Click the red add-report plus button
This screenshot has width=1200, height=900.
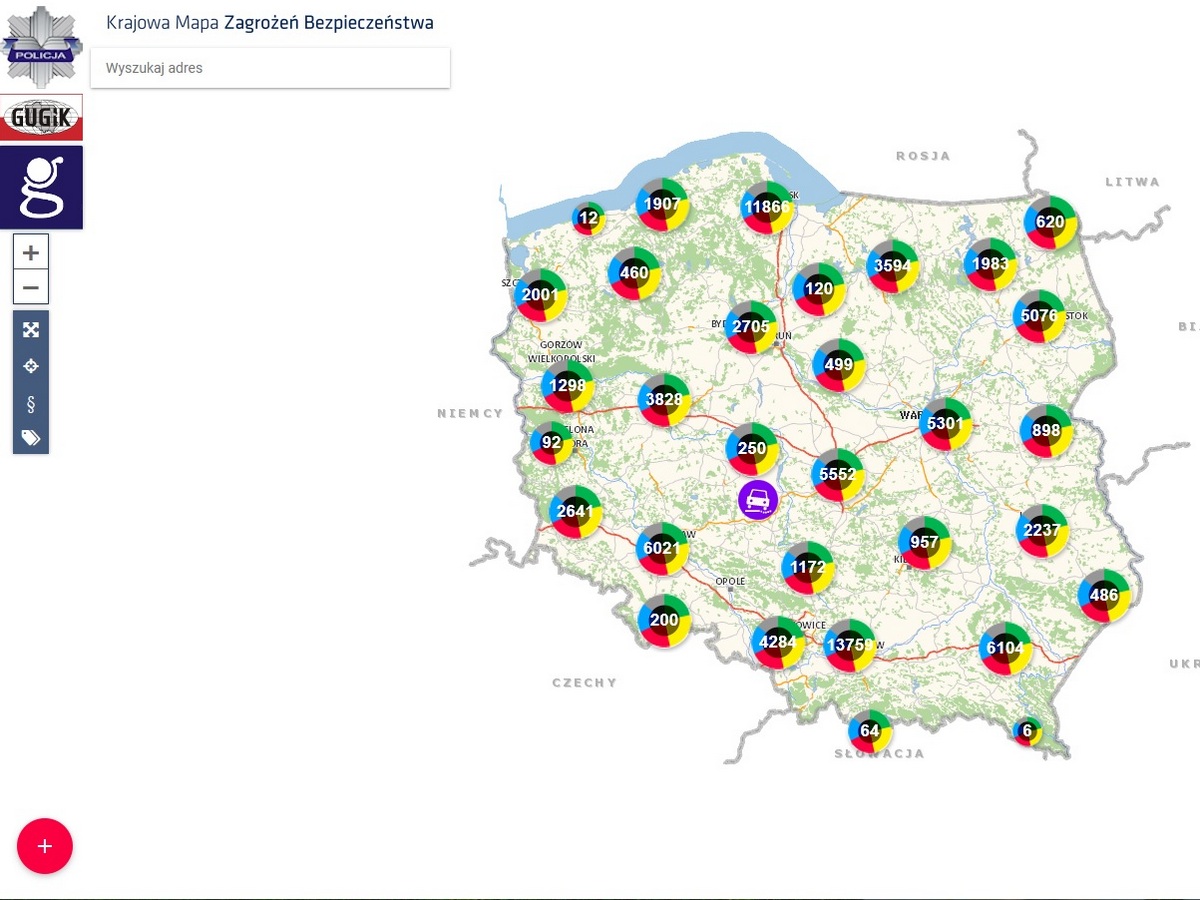pos(45,846)
